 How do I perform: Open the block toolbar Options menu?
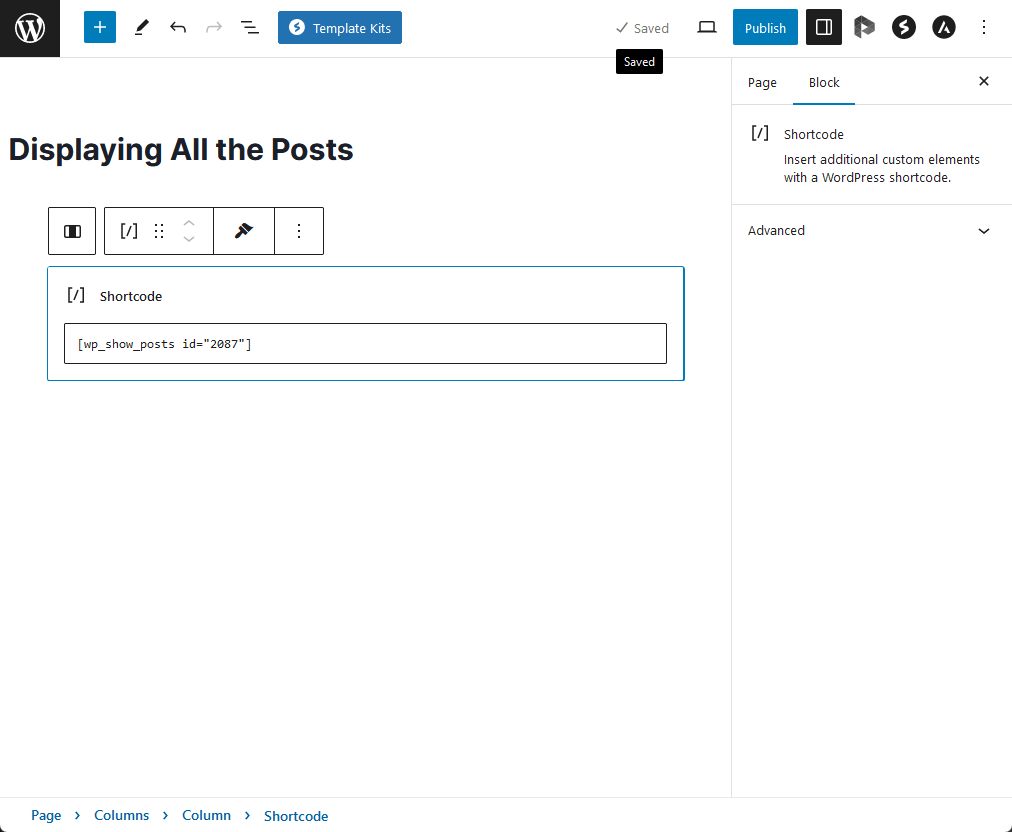click(x=299, y=231)
